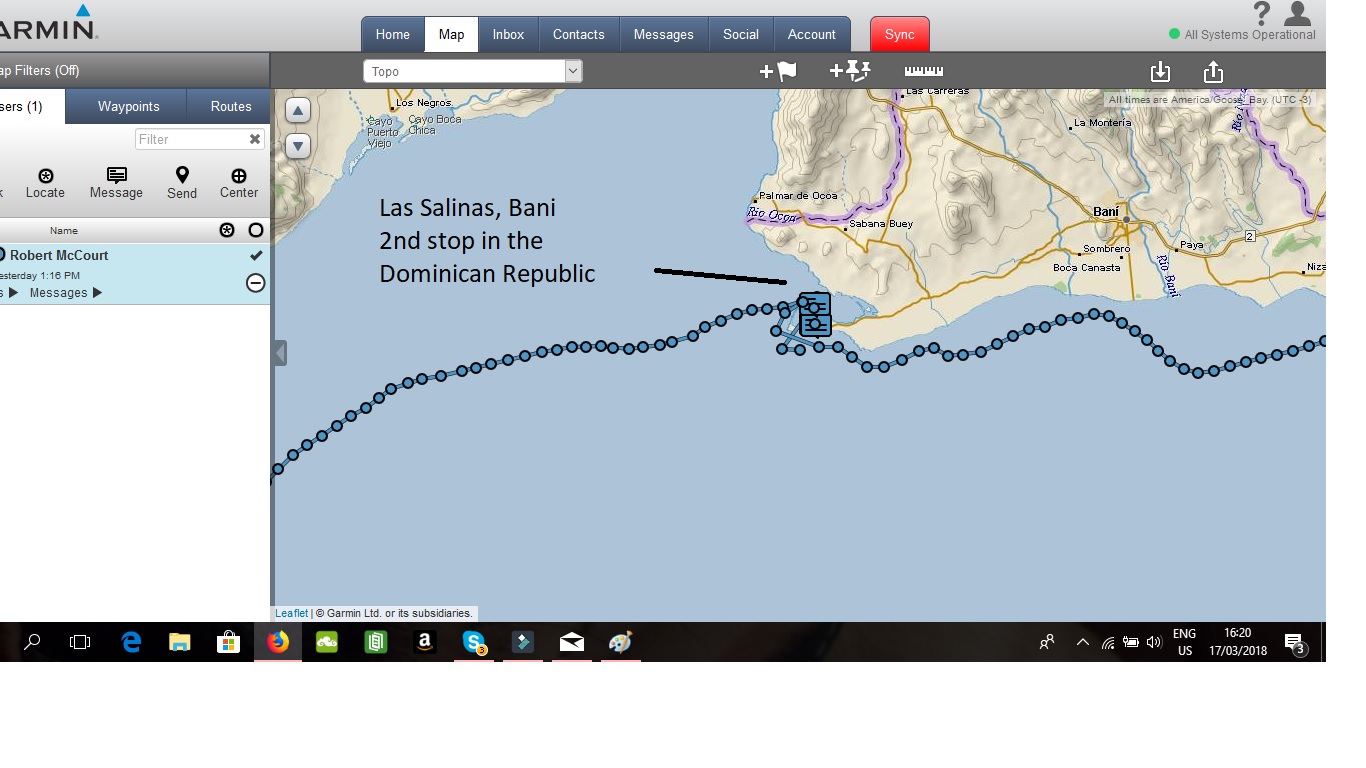Viewport: 1366px width, 768px height.
Task: Launch Skype from the taskbar
Action: pyautogui.click(x=473, y=642)
